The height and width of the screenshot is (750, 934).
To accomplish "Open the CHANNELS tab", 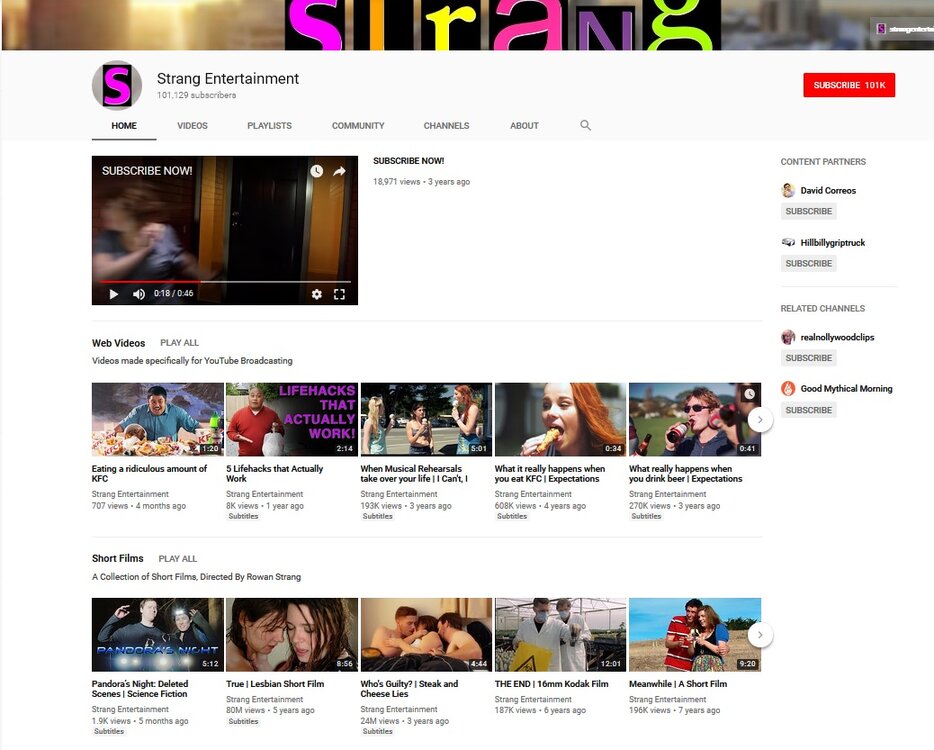I will point(446,126).
